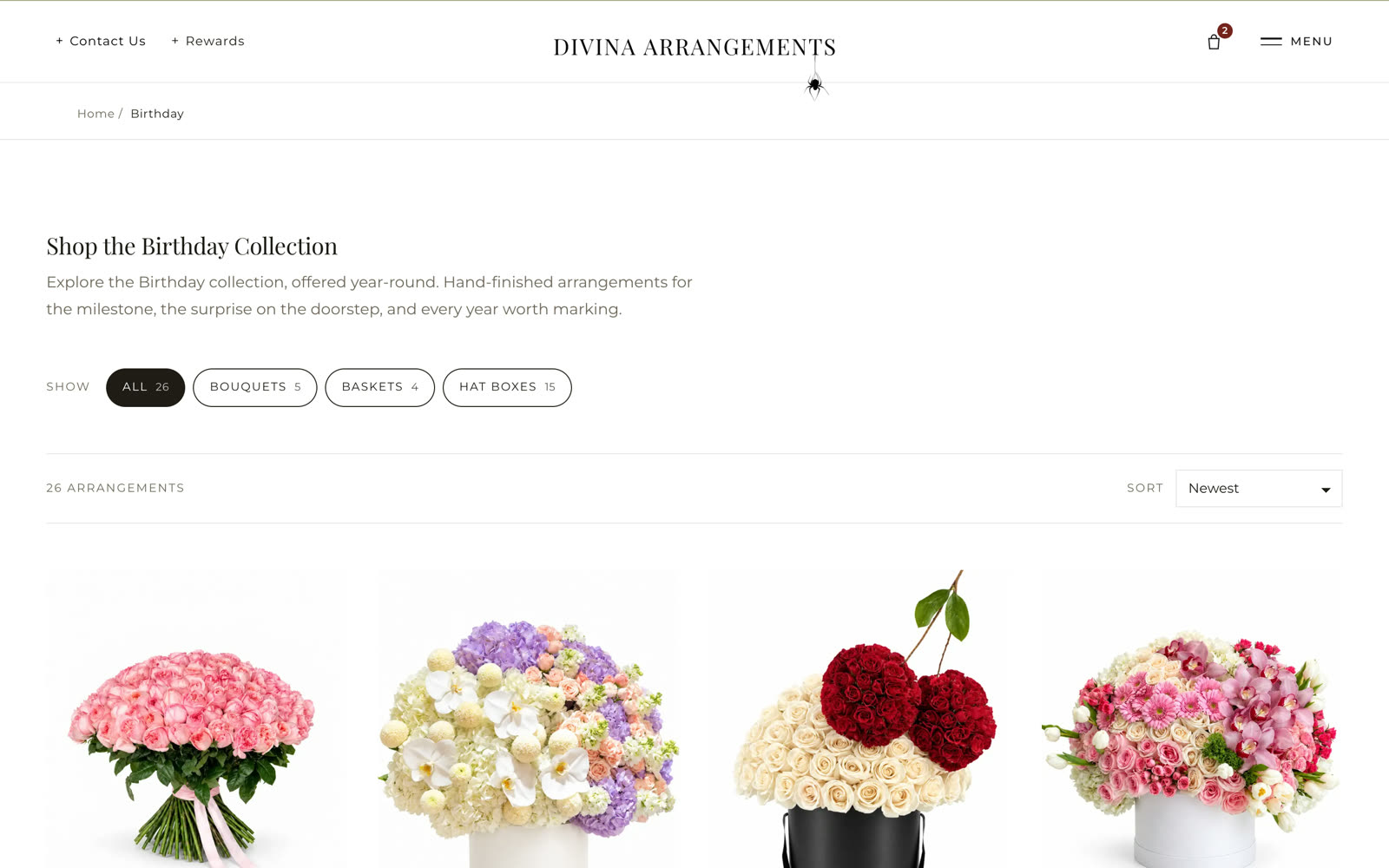Expand the Newest sort dropdown
Screen dimensions: 1389x868
1259,489
